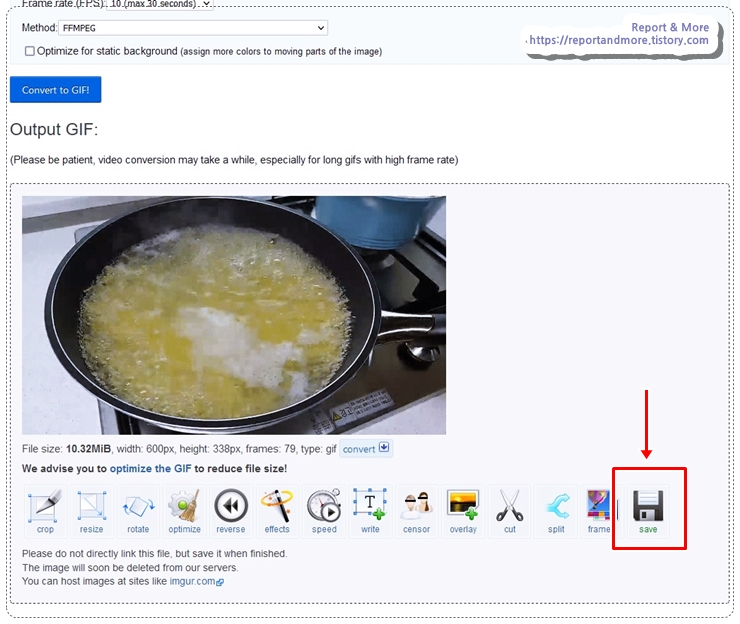Open the effects tool
The height and width of the screenshot is (624, 740).
[x=277, y=511]
